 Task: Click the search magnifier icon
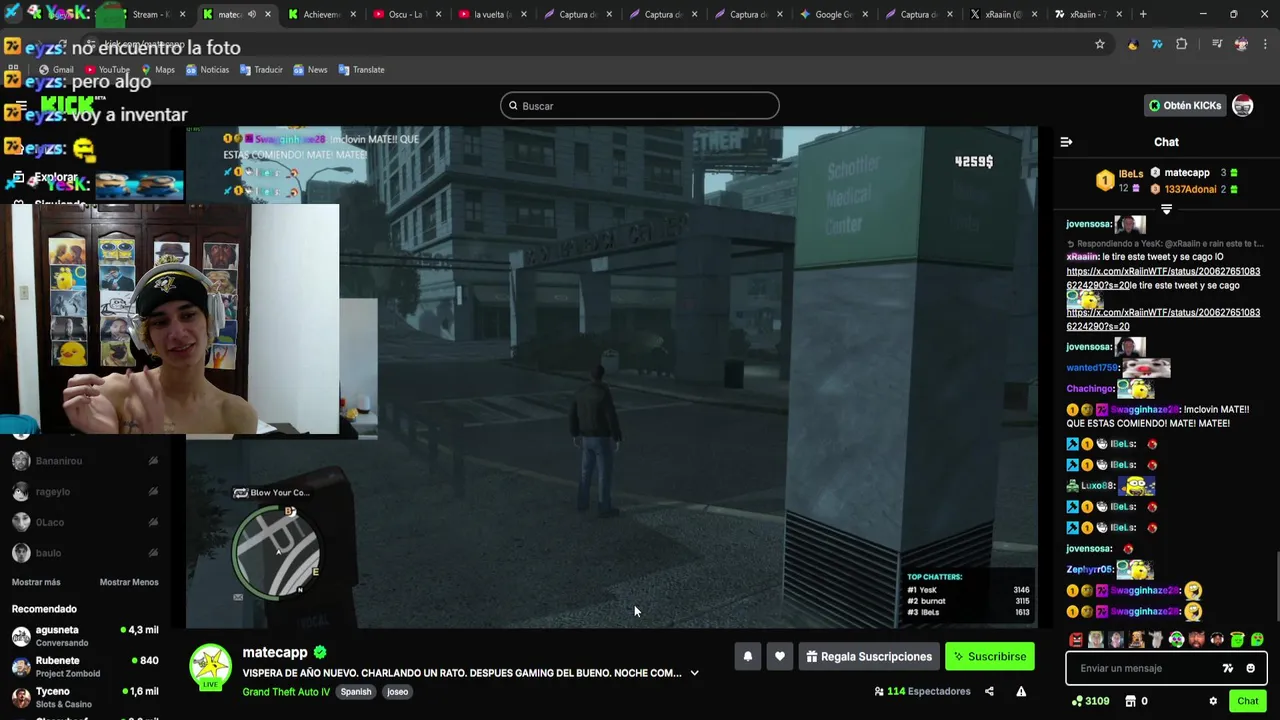[x=513, y=106]
